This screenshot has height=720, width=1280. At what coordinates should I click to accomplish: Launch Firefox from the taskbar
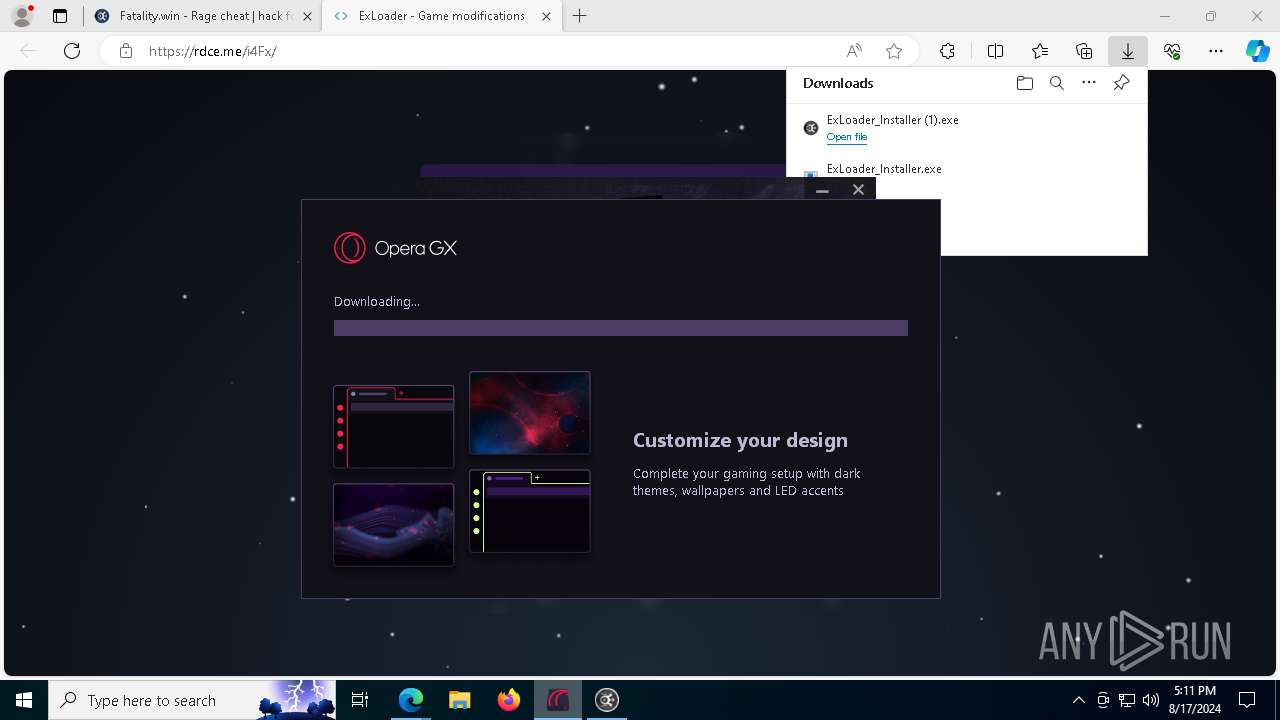click(508, 700)
